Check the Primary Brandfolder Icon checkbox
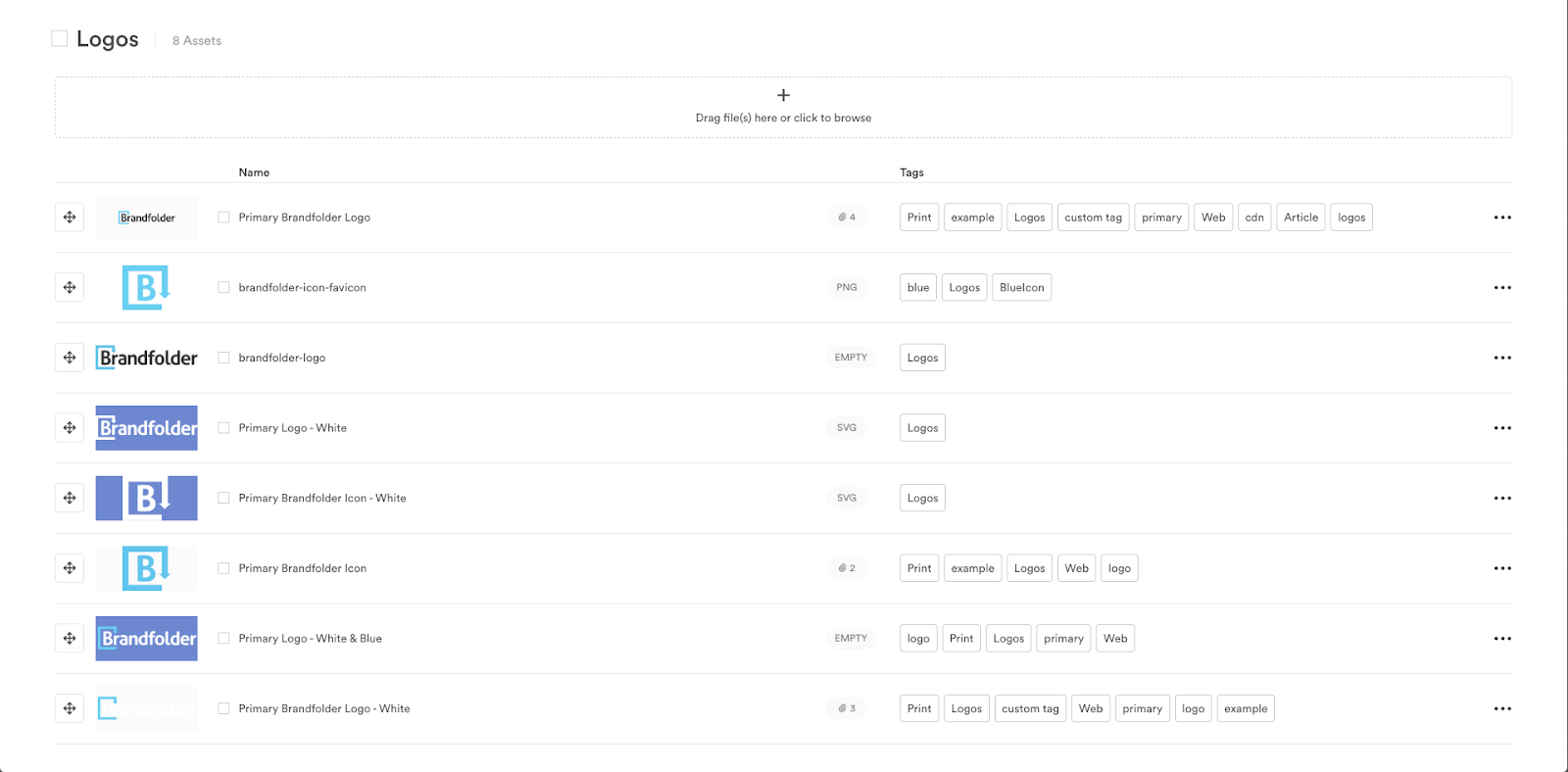The height and width of the screenshot is (772, 1568). [223, 568]
